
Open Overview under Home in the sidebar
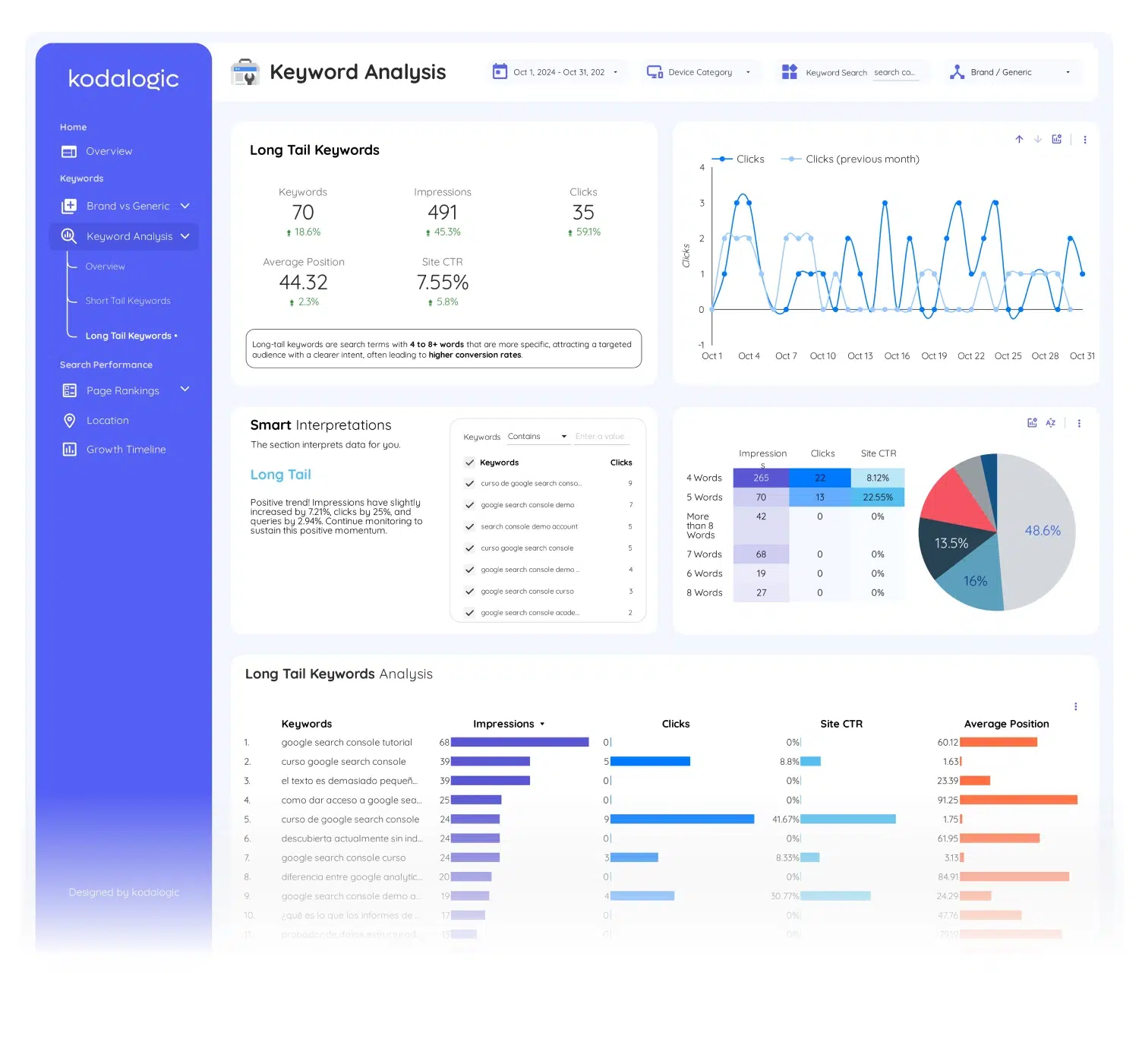tap(109, 152)
